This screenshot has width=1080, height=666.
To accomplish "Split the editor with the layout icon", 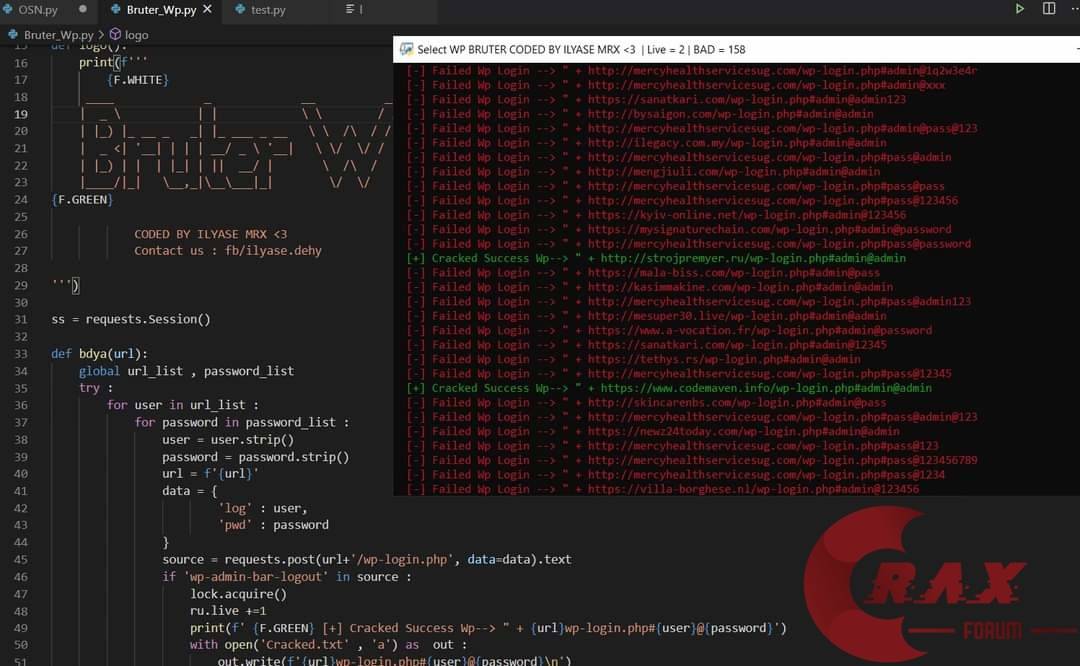I will tap(1048, 8).
